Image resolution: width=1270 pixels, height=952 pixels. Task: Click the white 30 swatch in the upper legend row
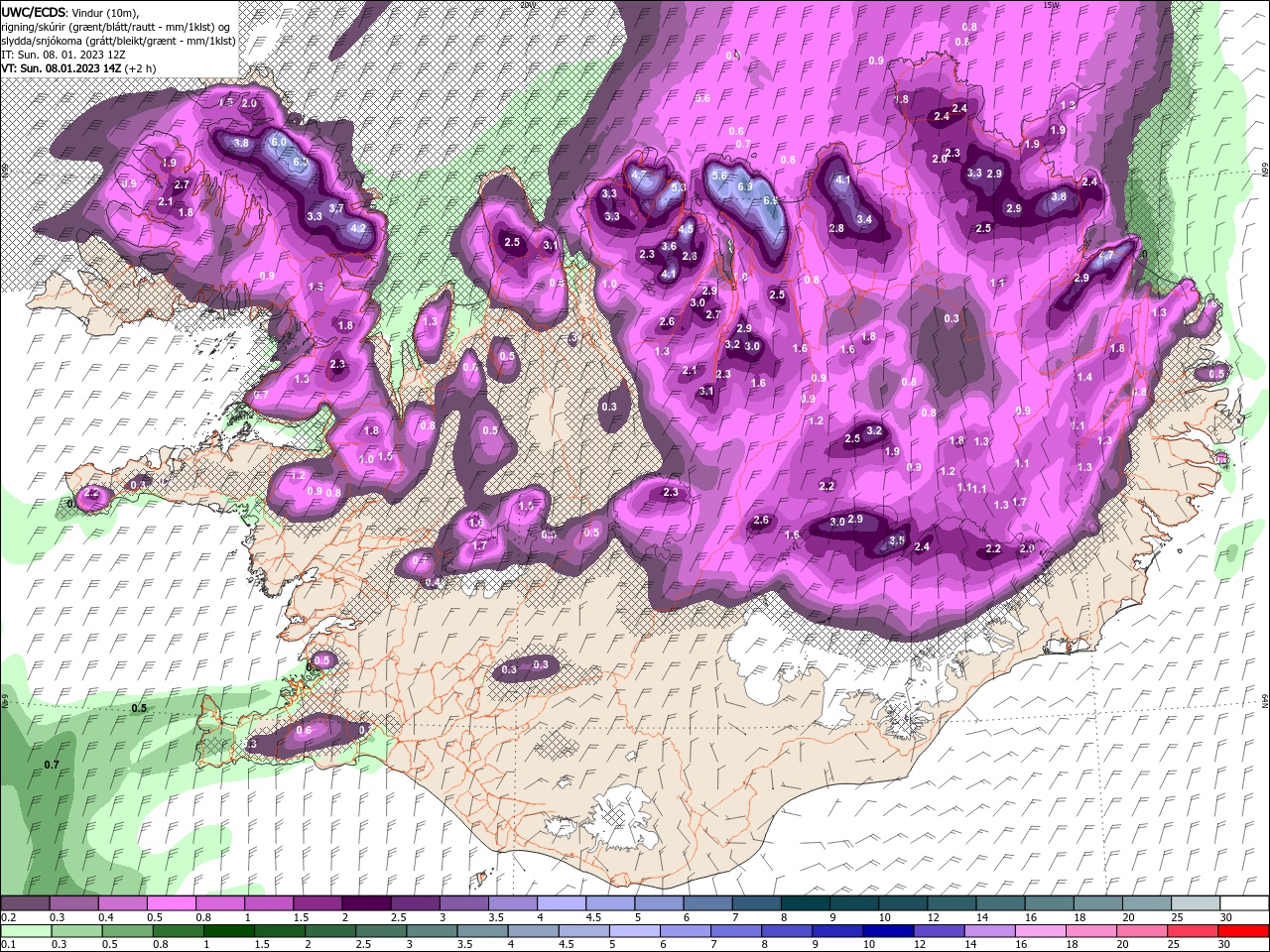(x=1244, y=903)
